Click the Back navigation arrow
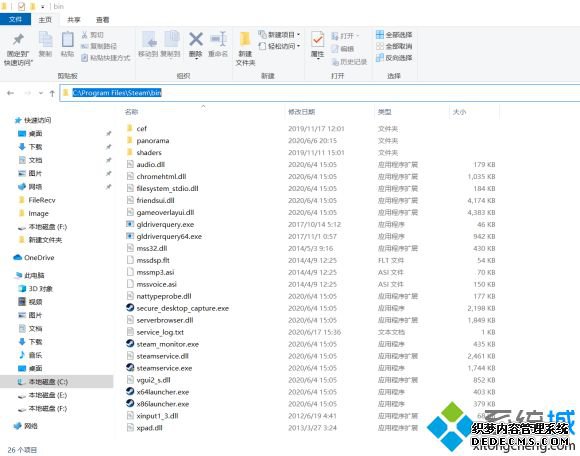580x456 pixels. pos(10,93)
